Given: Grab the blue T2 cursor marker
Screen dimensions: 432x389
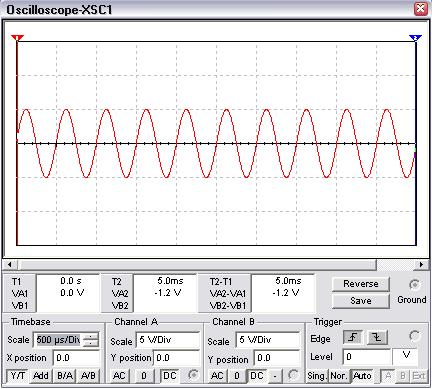Looking at the screenshot, I should pyautogui.click(x=415, y=38).
